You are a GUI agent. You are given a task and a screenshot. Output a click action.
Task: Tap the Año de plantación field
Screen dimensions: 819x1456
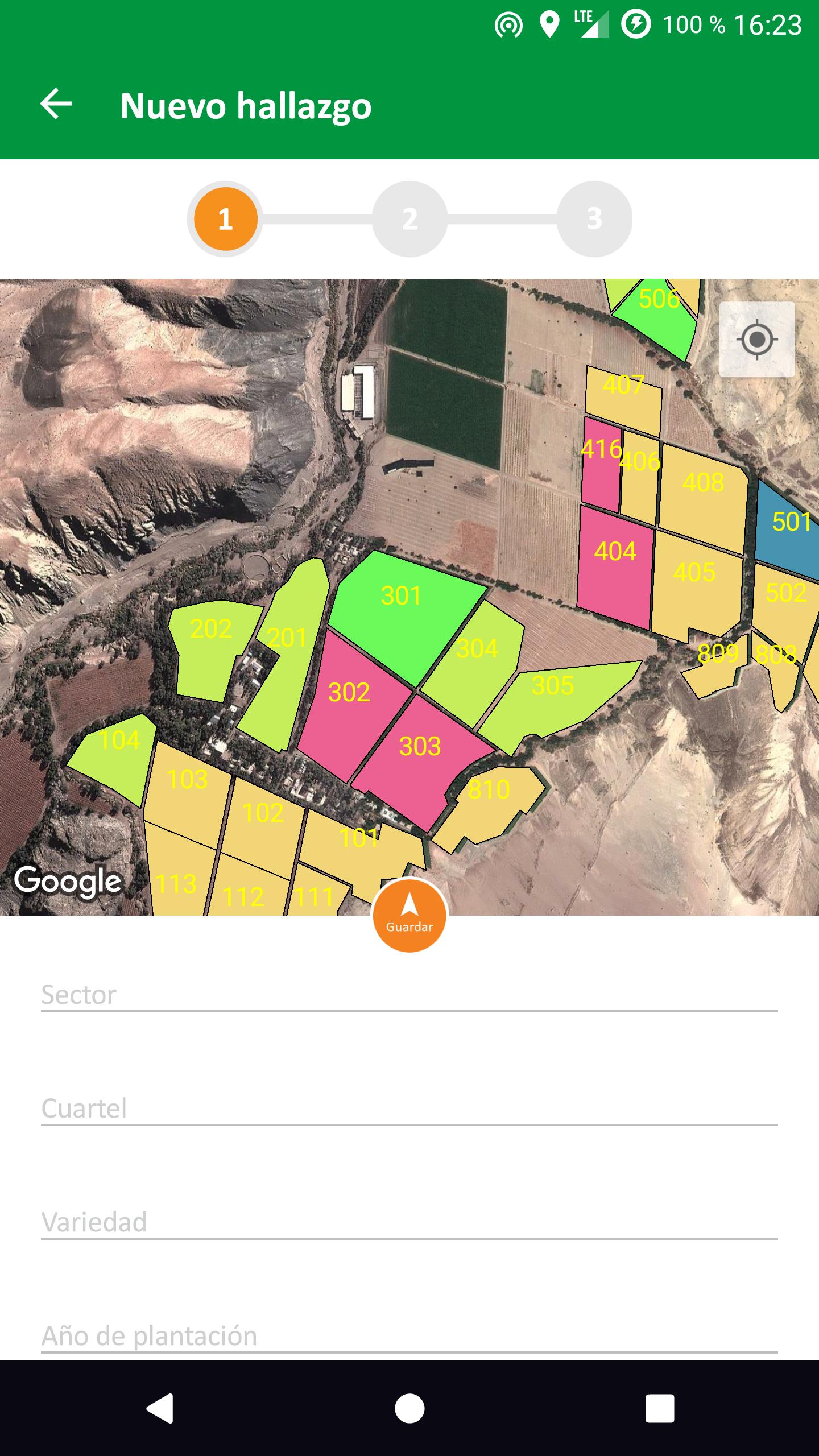tap(409, 1336)
